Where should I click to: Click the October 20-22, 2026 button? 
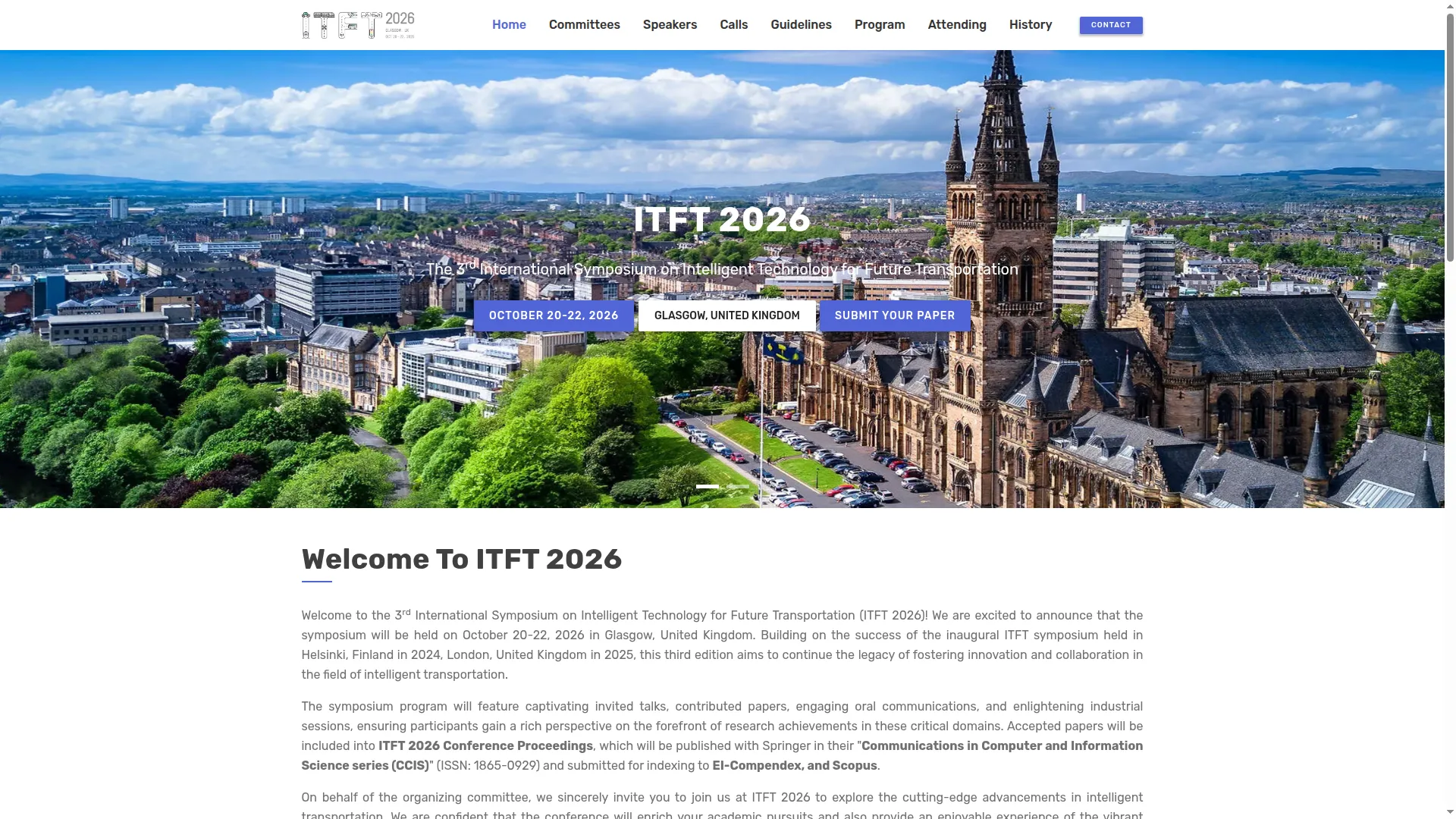554,315
